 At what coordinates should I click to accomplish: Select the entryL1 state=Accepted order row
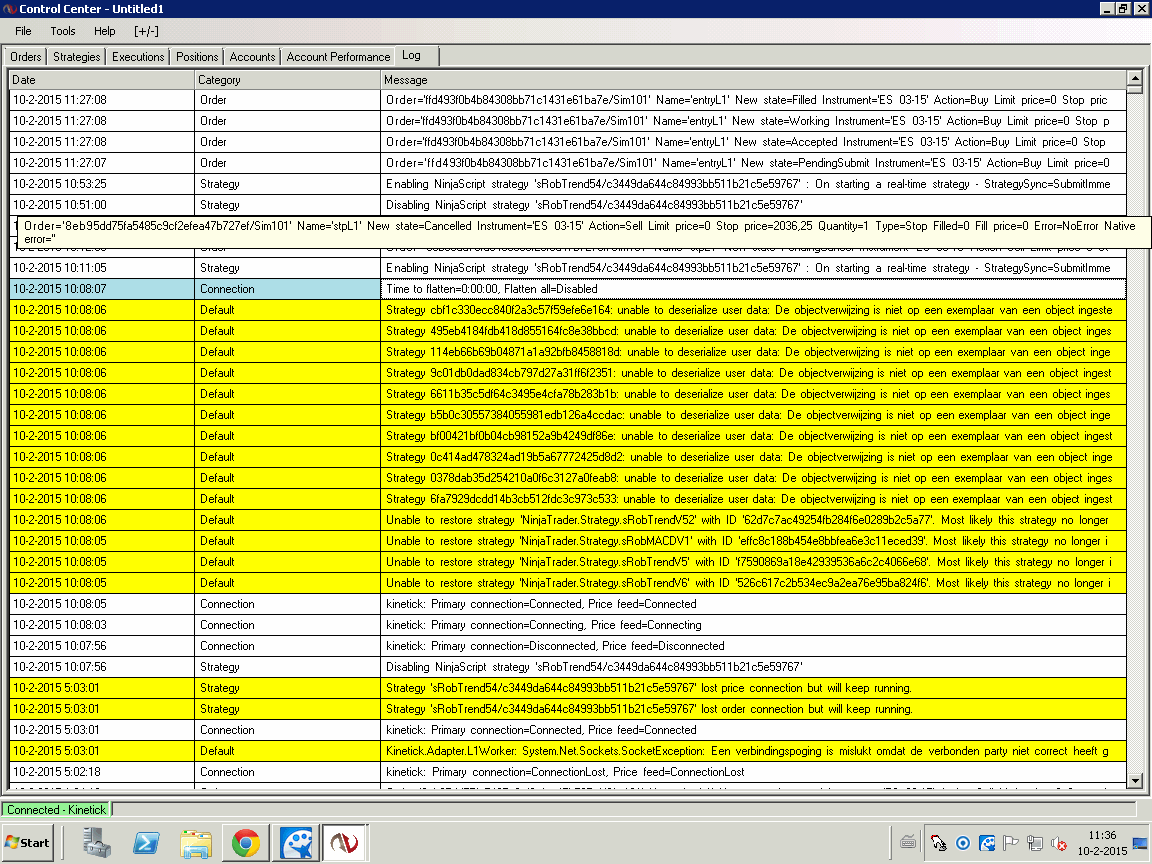pyautogui.click(x=568, y=142)
